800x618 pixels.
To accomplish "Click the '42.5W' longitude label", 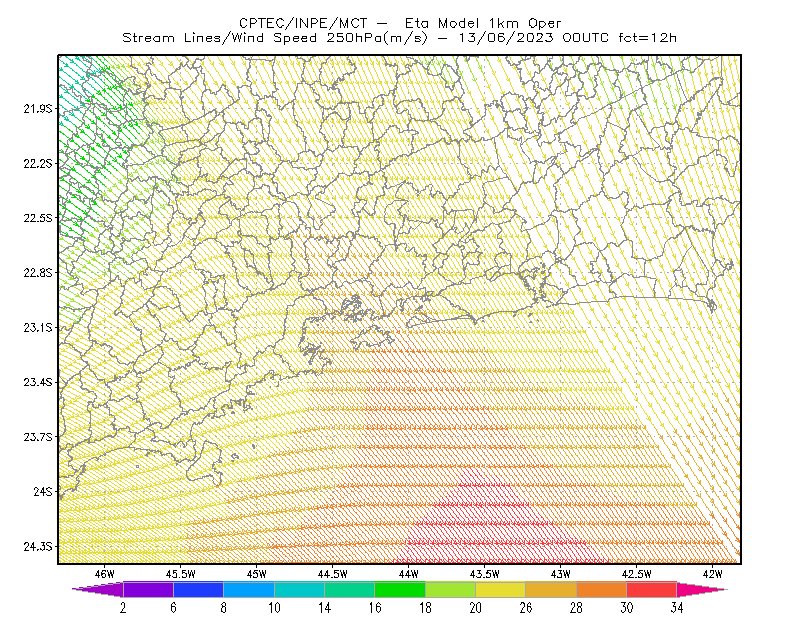I will coord(637,574).
